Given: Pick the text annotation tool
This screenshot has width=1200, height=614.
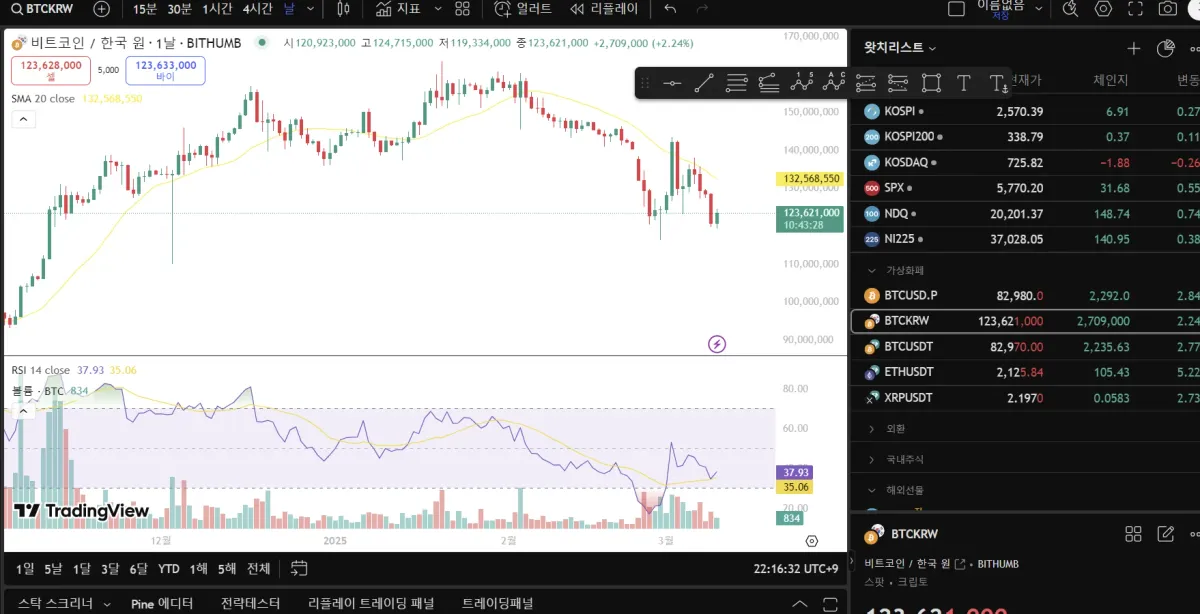Looking at the screenshot, I should tap(964, 83).
